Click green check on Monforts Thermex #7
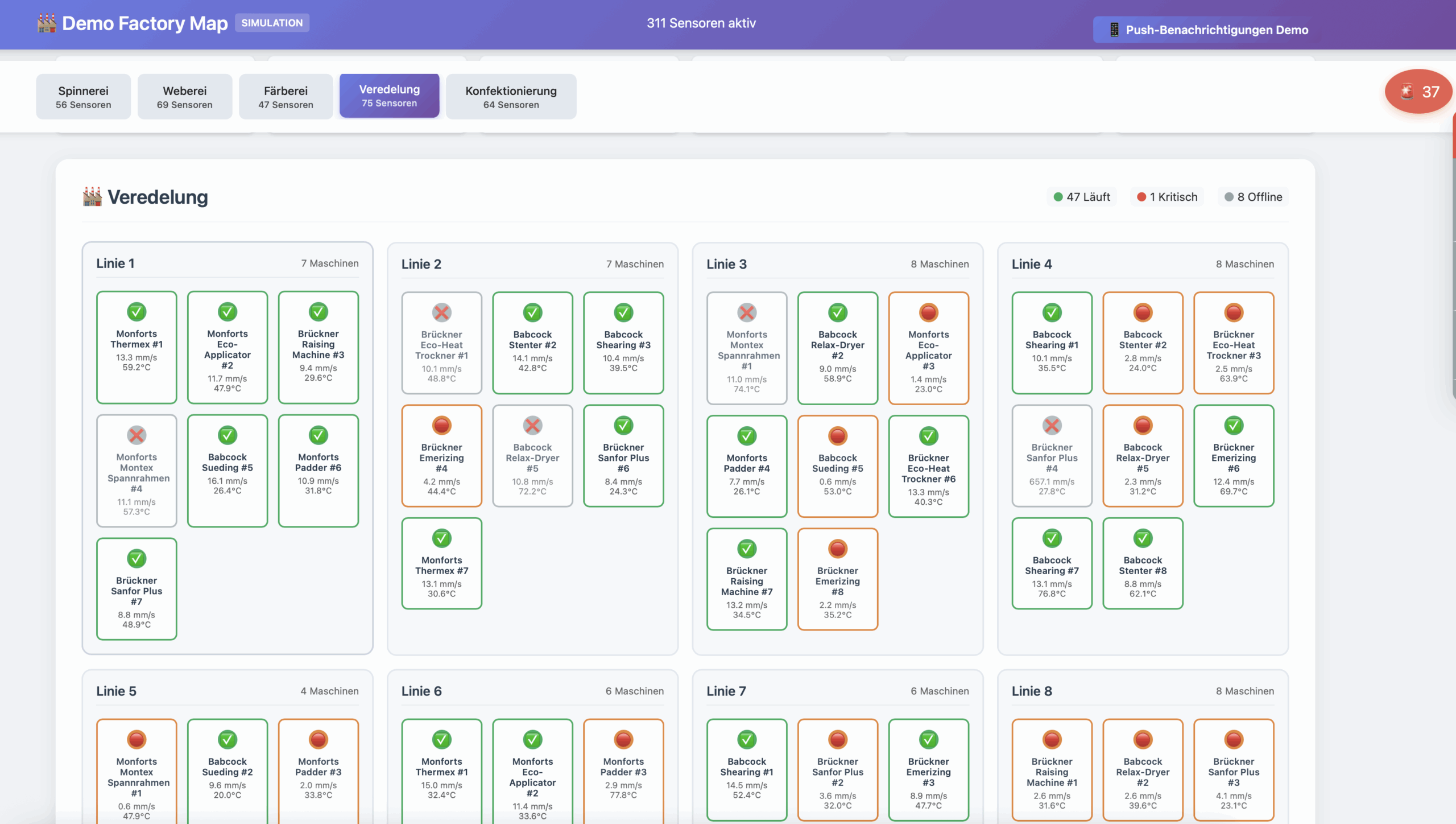 click(x=442, y=538)
